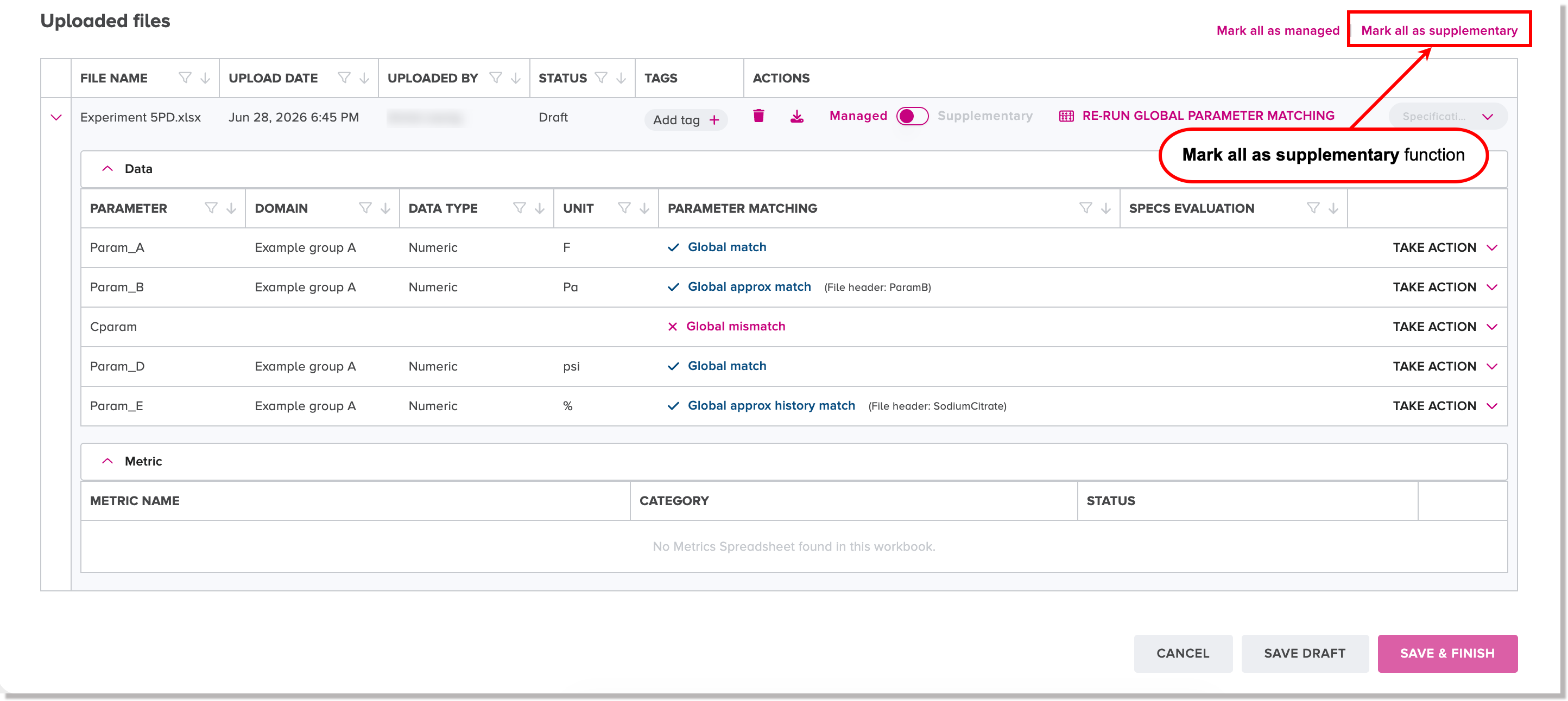Click Mark all as managed link
The width and height of the screenshot is (1568, 701).
point(1277,30)
